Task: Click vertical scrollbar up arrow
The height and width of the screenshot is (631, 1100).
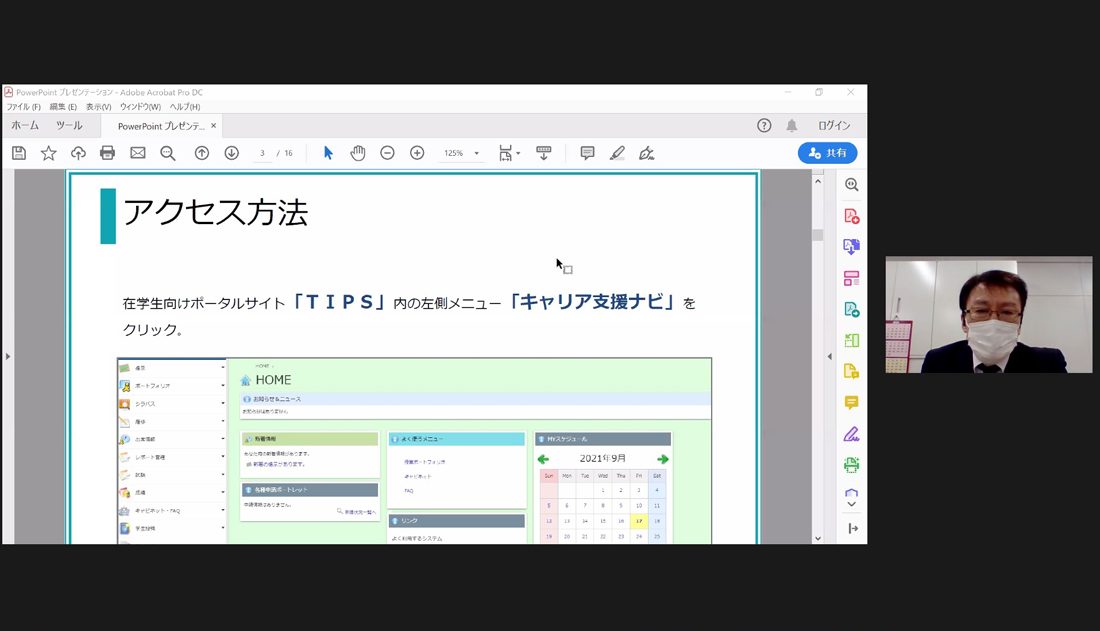Action: 818,181
